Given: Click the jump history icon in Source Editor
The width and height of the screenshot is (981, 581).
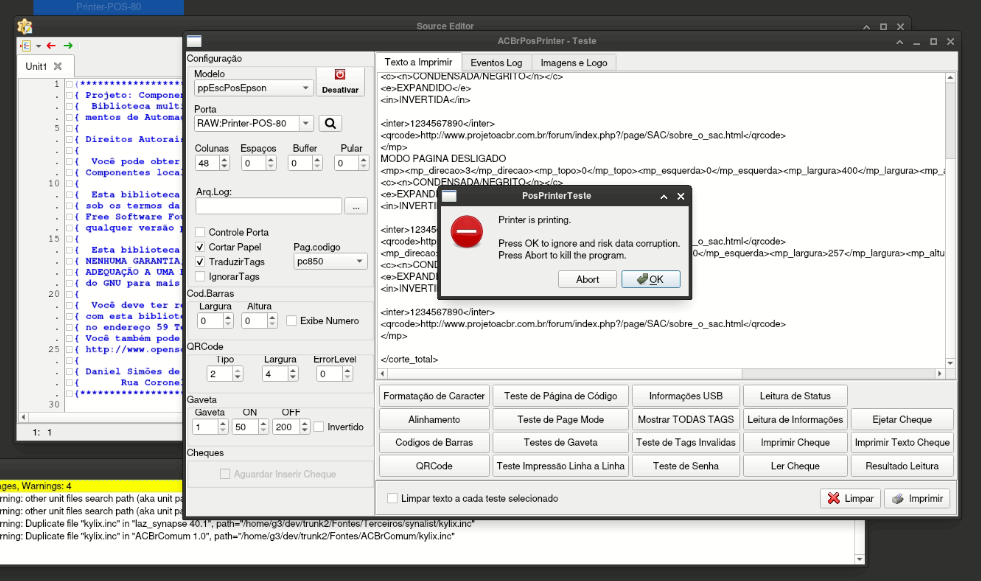Looking at the screenshot, I should (x=26, y=46).
